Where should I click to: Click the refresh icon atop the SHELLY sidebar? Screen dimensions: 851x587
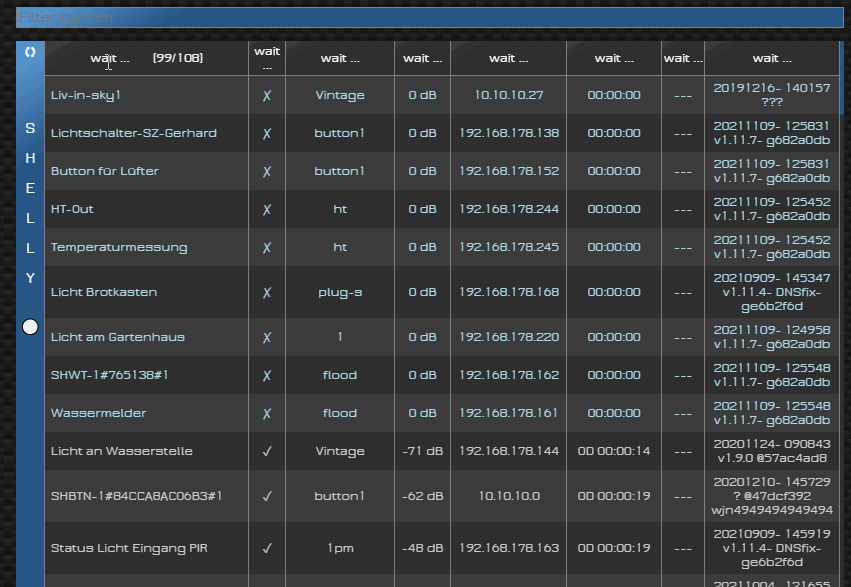coord(30,52)
